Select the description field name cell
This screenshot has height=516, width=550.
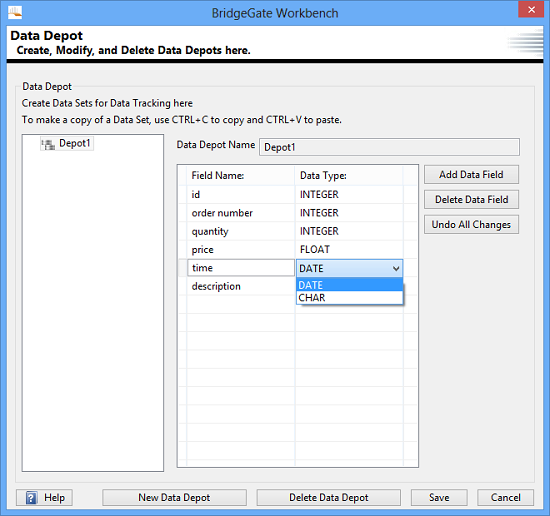tap(241, 286)
